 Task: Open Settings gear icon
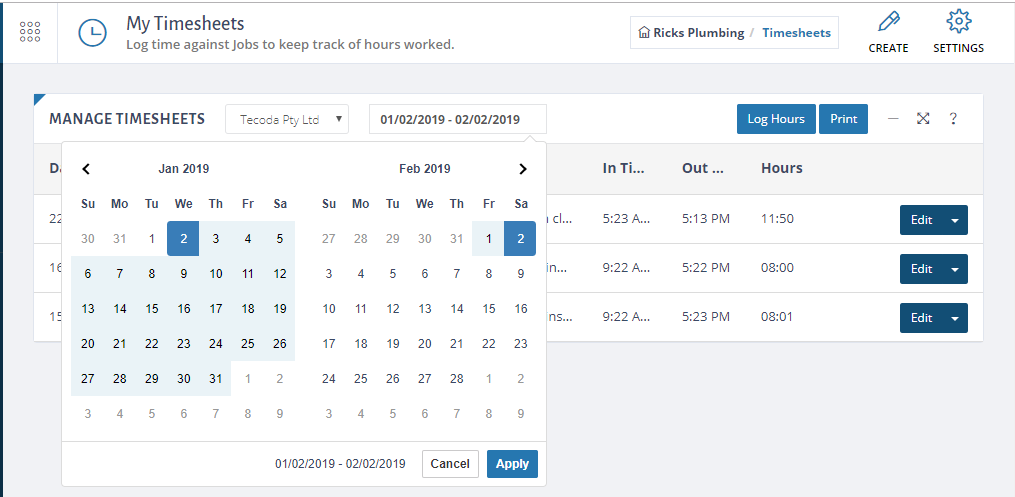click(958, 23)
